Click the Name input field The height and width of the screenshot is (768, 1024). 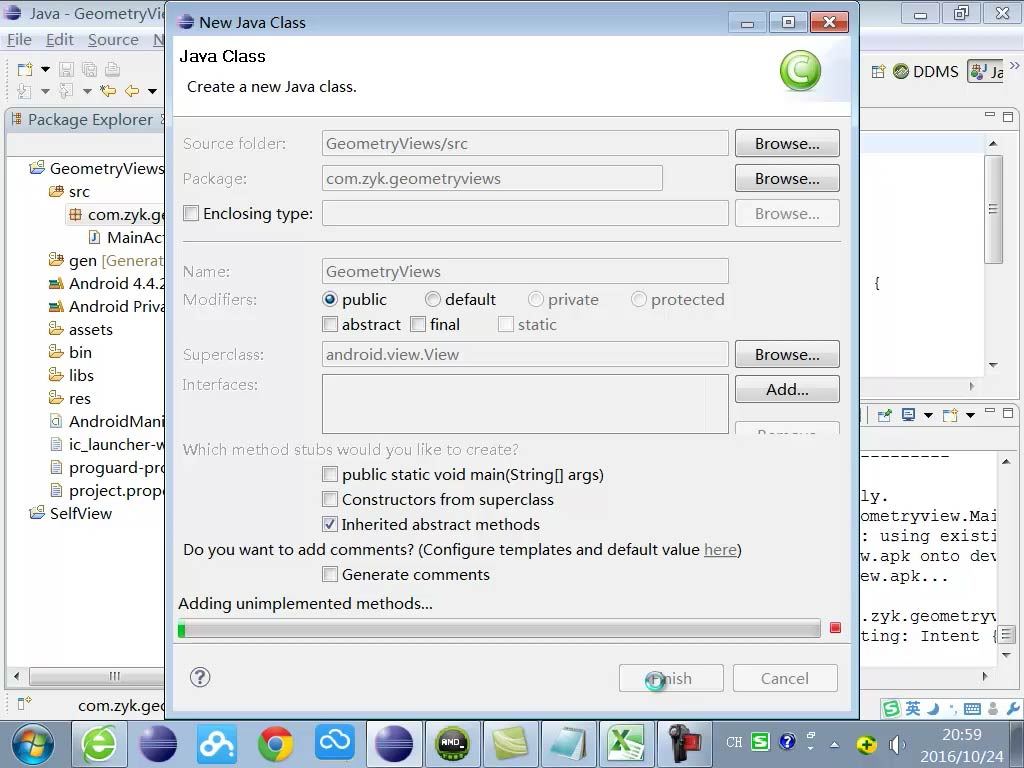(525, 271)
